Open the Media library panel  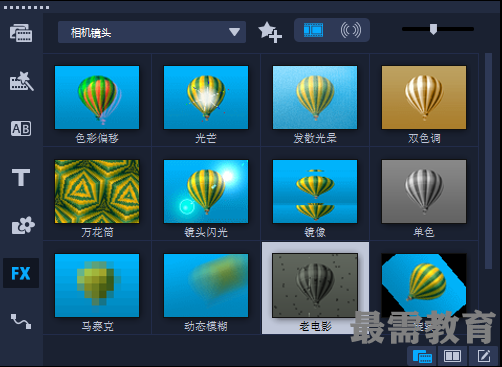click(x=21, y=33)
